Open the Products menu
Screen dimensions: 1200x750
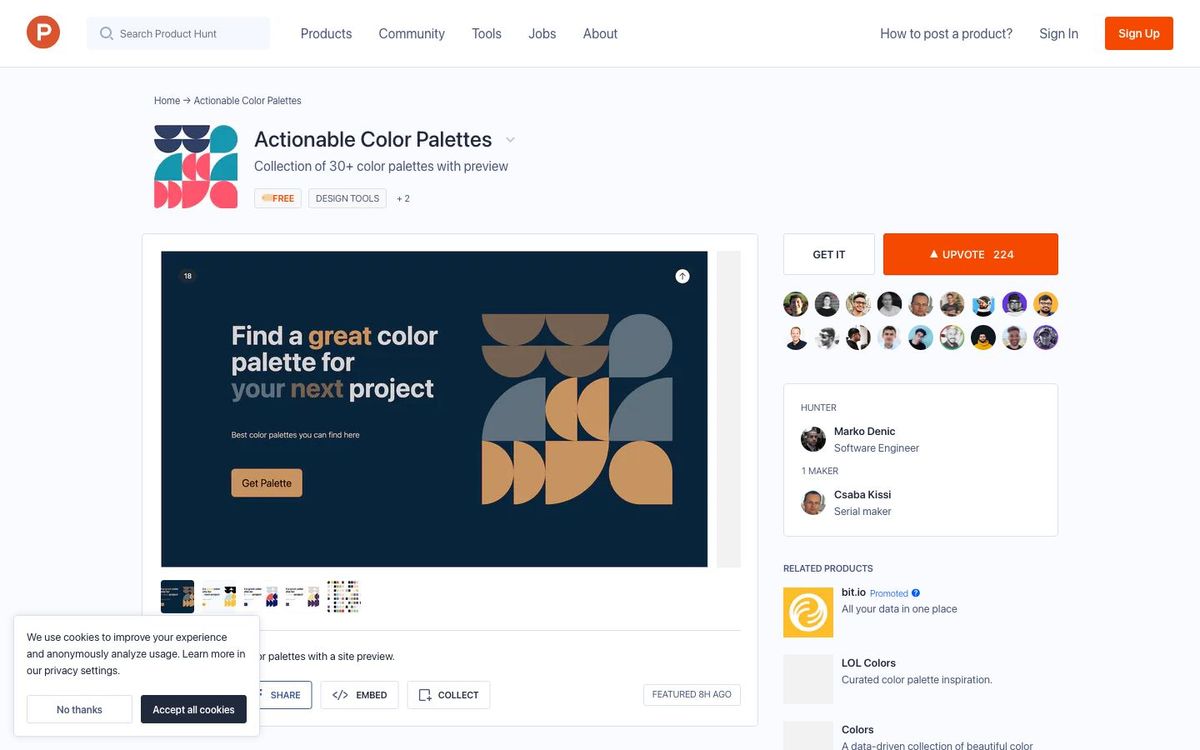click(326, 33)
